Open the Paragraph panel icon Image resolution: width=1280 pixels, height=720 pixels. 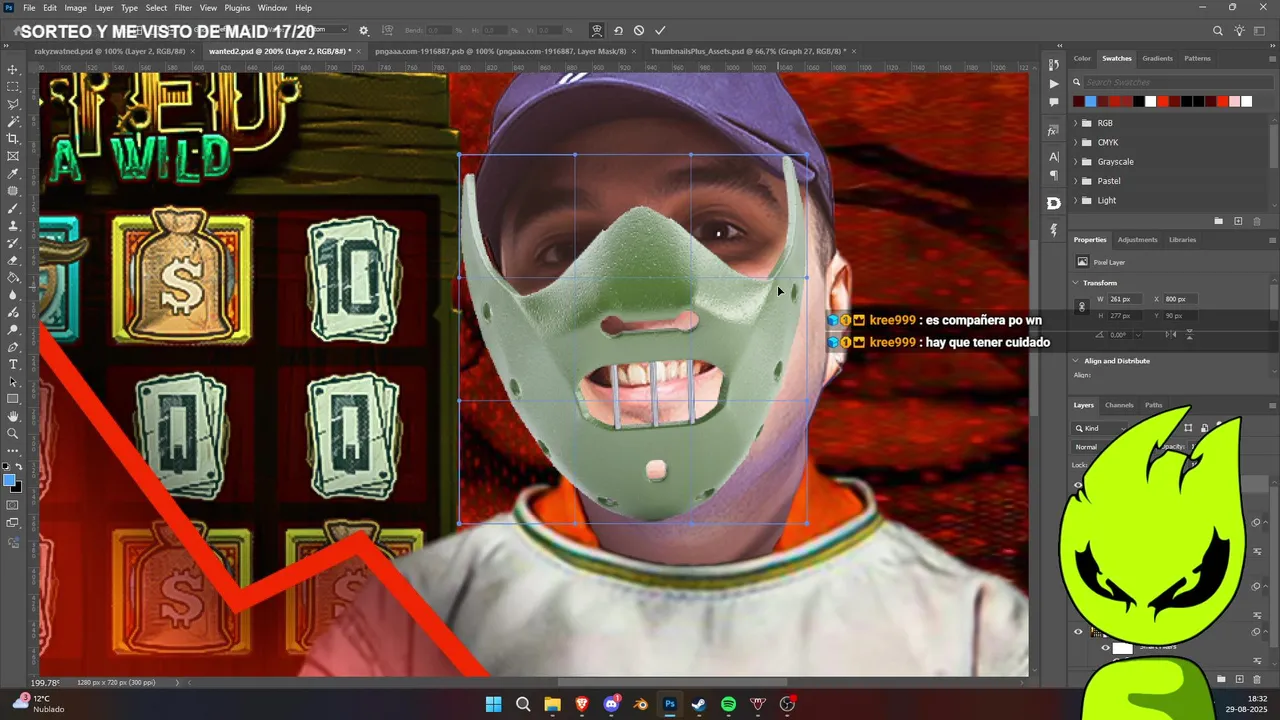(1053, 175)
